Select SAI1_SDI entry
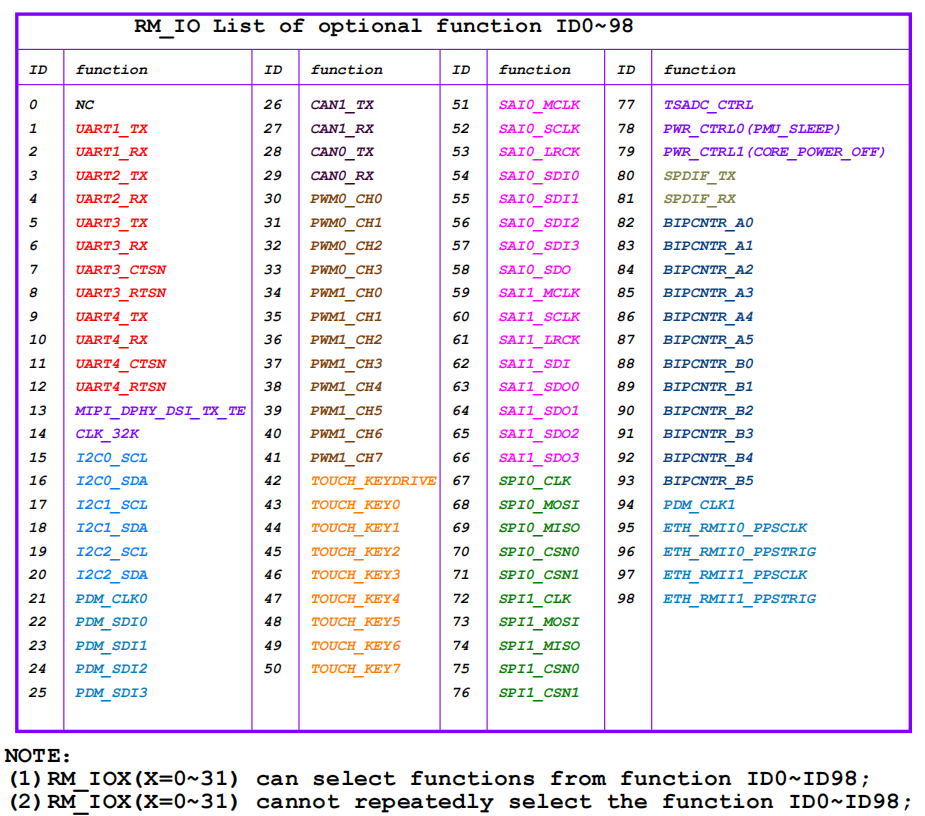The image size is (925, 816). (534, 363)
